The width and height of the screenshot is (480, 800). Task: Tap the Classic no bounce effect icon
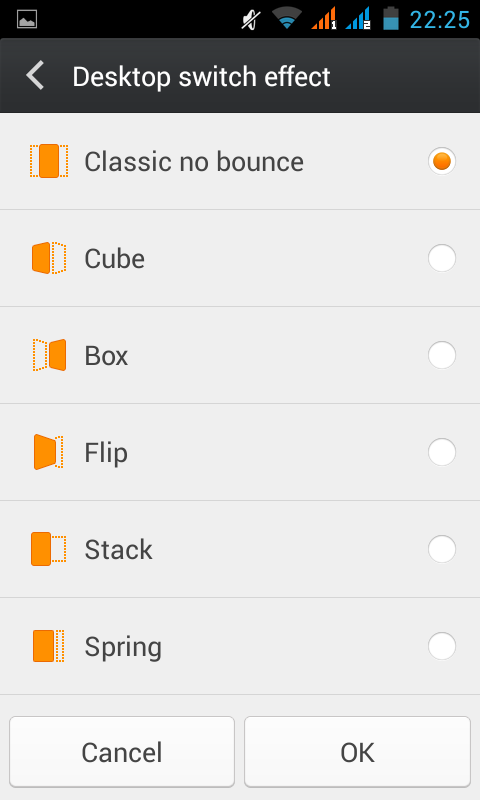48,161
